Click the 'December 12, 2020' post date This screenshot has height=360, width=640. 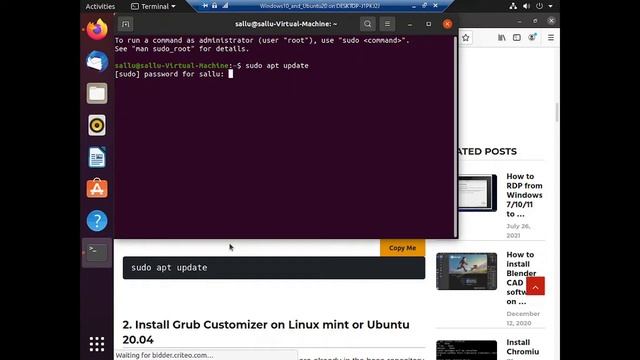click(523, 318)
